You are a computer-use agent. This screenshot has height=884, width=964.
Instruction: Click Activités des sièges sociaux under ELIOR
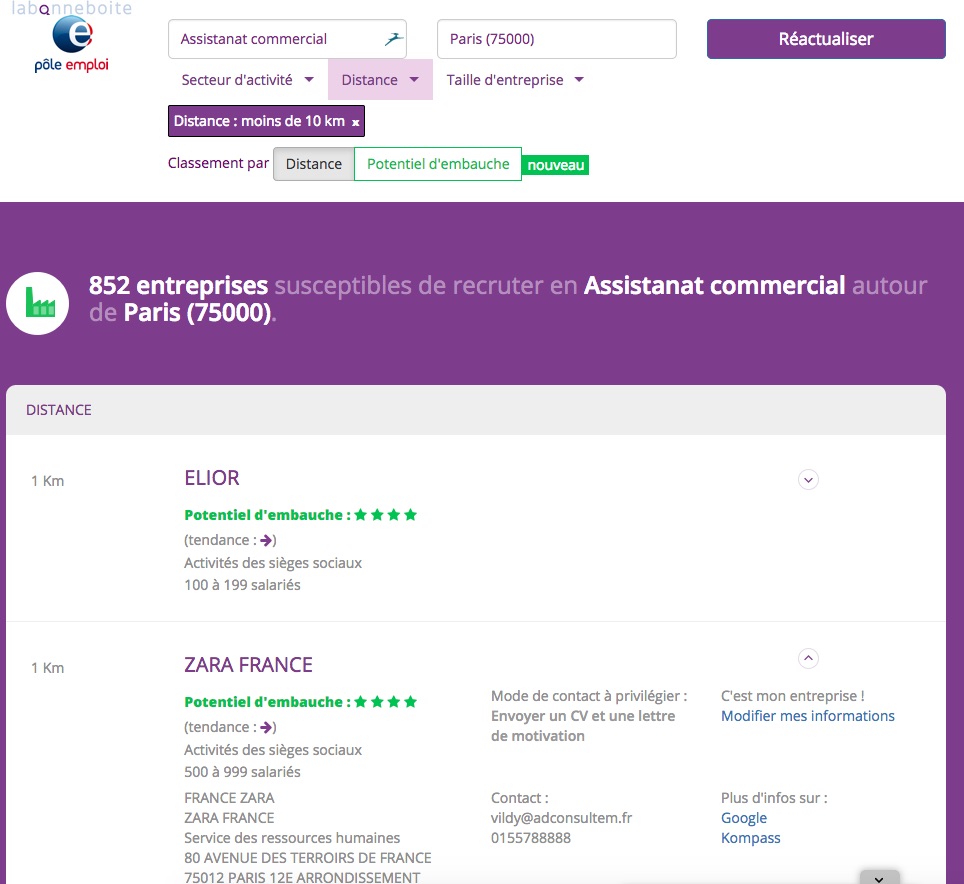(273, 563)
